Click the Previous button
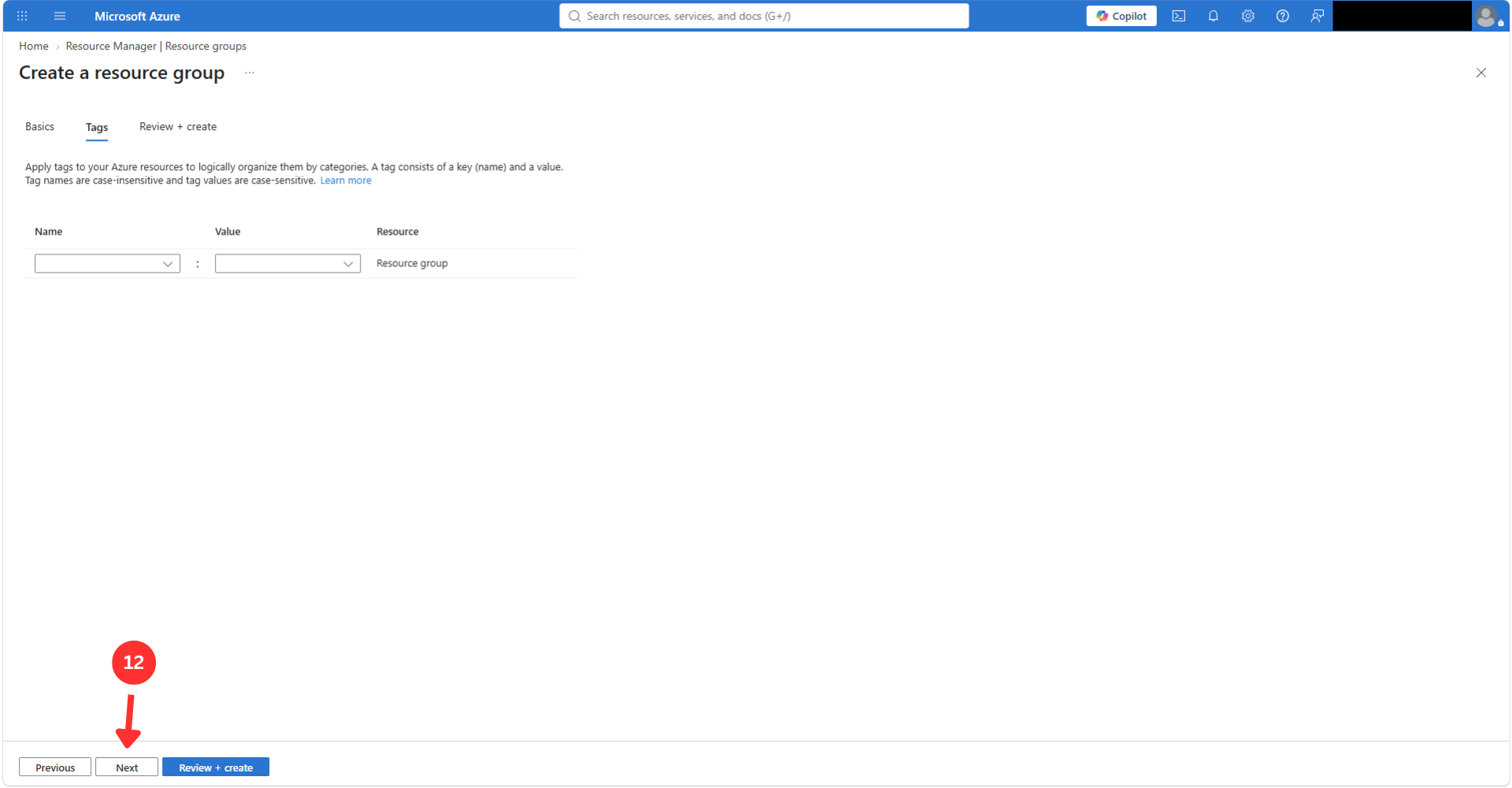Viewport: 1512px width, 788px height. tap(55, 768)
